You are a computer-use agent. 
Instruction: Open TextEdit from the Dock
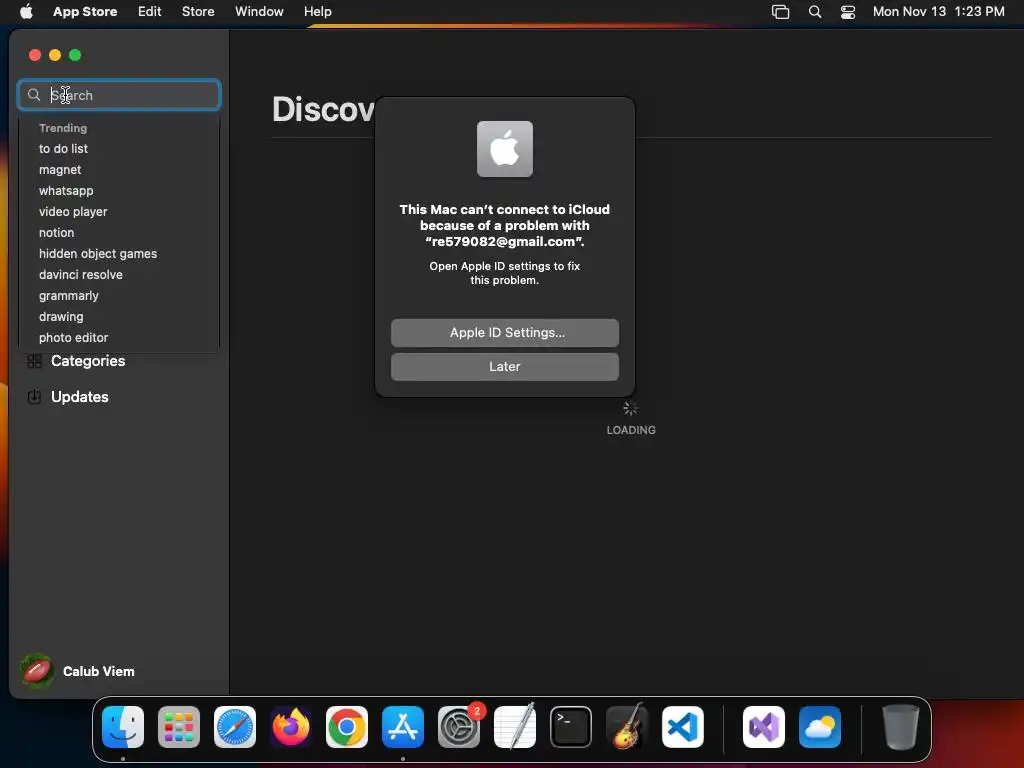click(515, 727)
